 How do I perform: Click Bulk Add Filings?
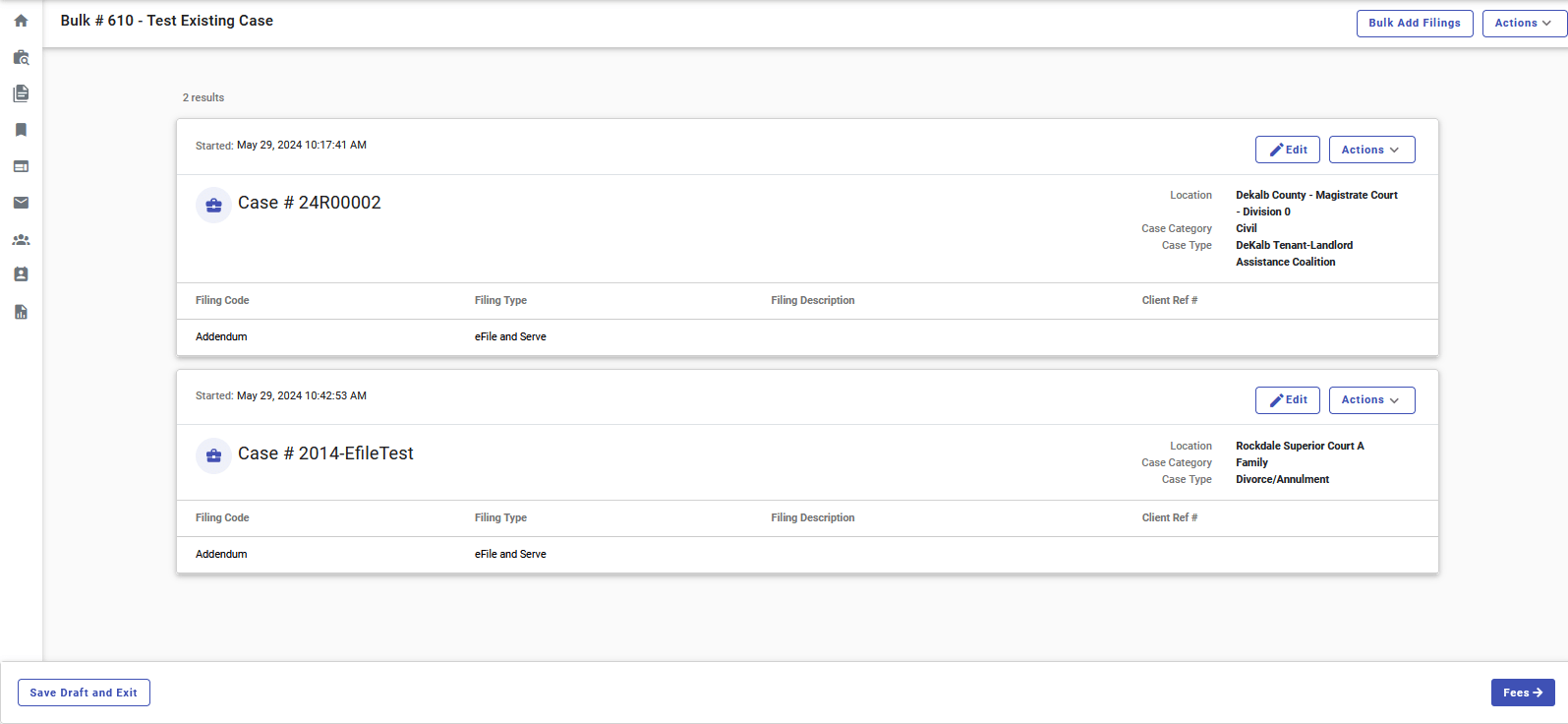tap(1415, 23)
